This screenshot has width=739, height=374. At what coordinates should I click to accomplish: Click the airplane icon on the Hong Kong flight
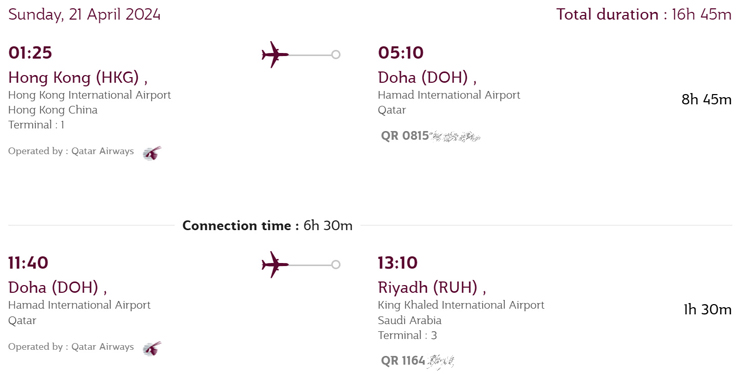pyautogui.click(x=275, y=55)
